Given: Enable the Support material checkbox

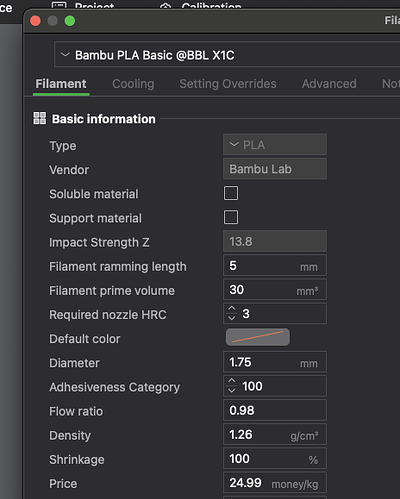Looking at the screenshot, I should (231, 217).
